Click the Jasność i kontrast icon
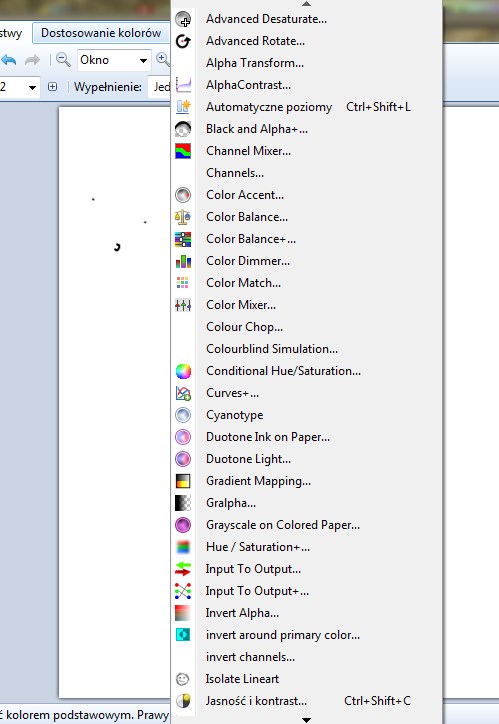 click(x=183, y=701)
